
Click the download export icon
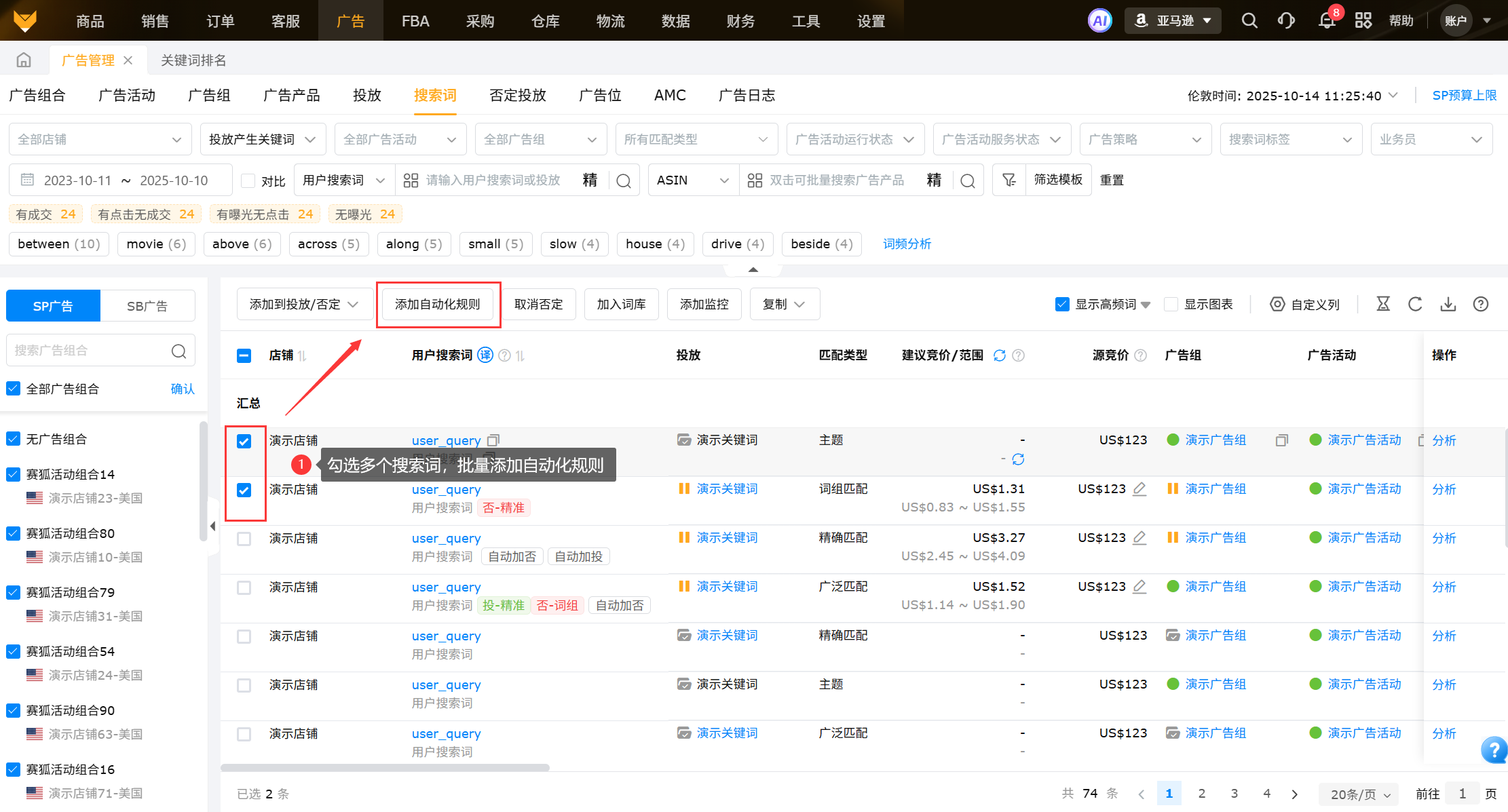[x=1448, y=304]
